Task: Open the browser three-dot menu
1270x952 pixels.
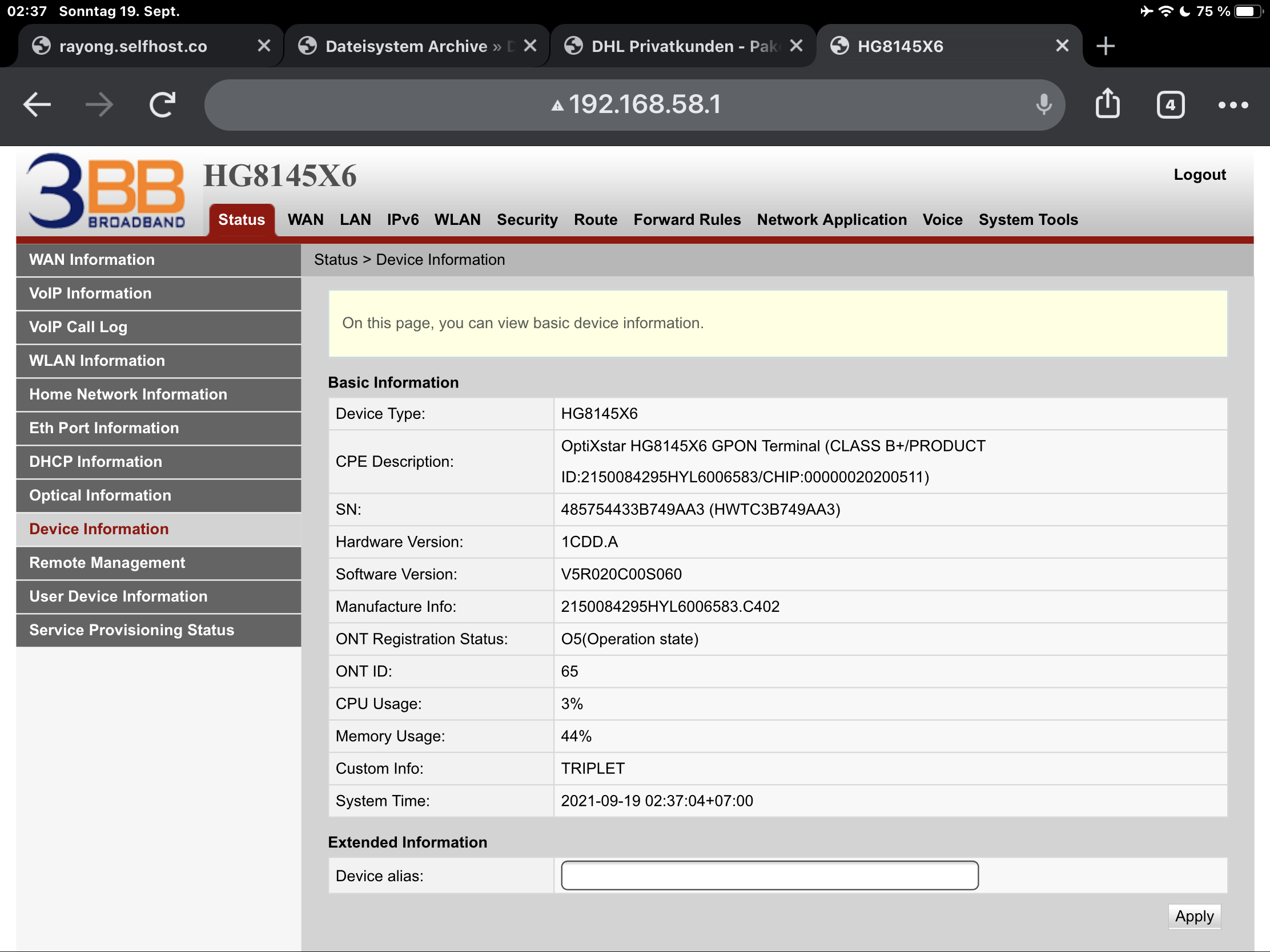Action: 1233,105
